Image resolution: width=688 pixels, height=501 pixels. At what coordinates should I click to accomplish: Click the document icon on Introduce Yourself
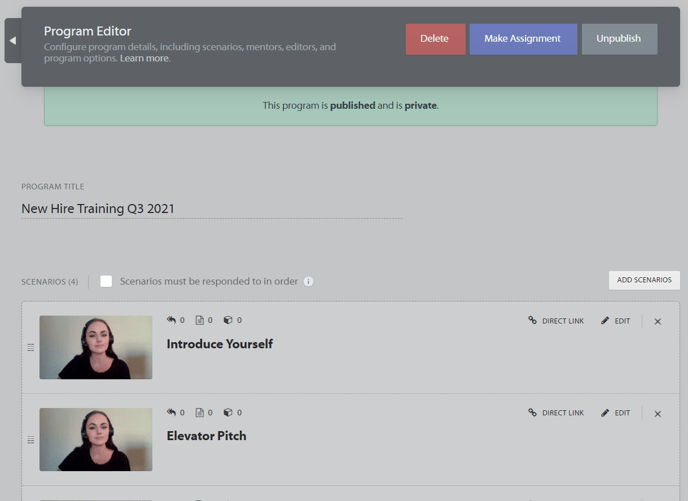pos(200,320)
